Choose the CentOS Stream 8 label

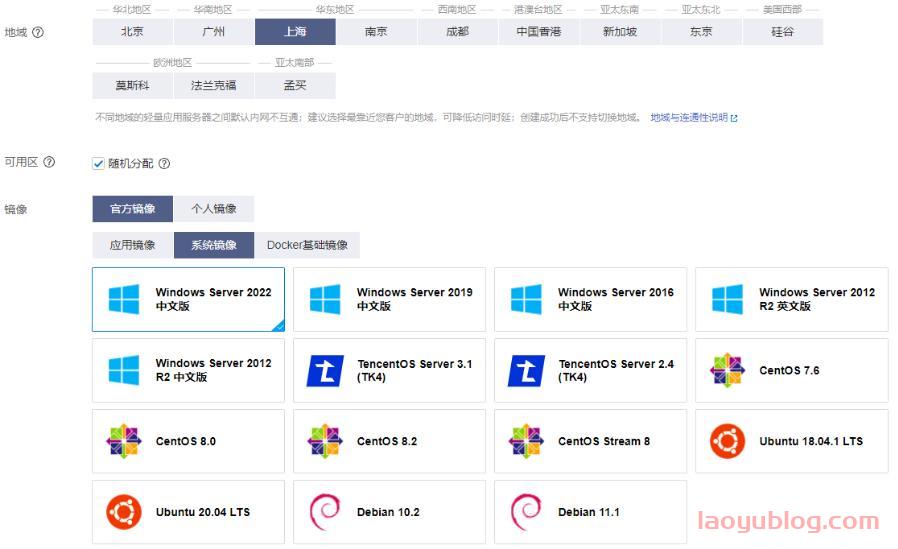(604, 441)
